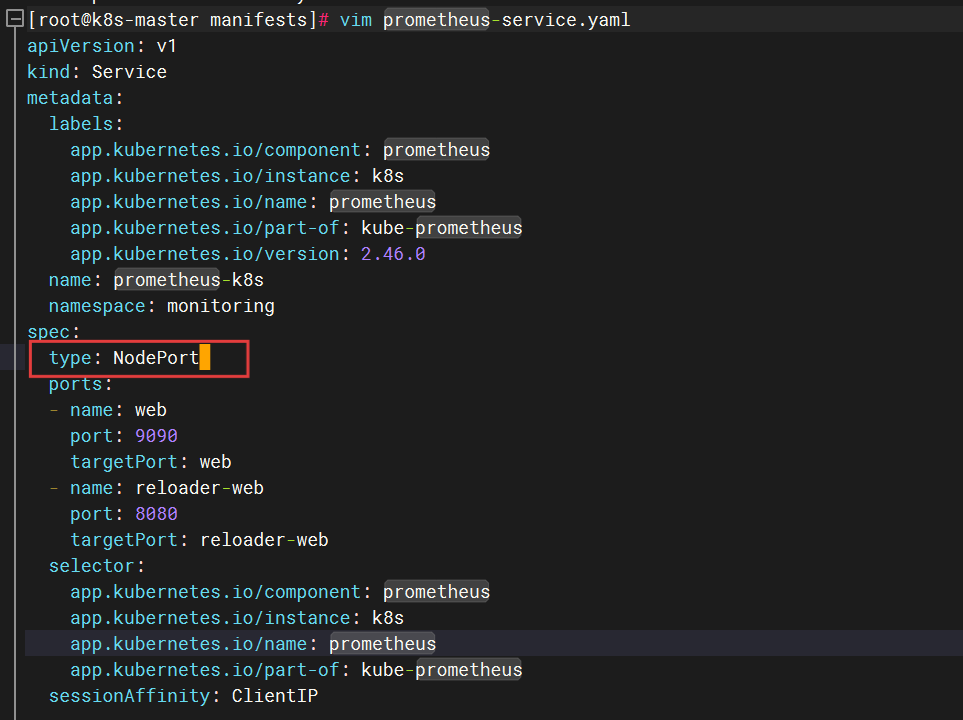Select the port value 9090
Viewport: 963px width, 720px height.
(x=156, y=436)
